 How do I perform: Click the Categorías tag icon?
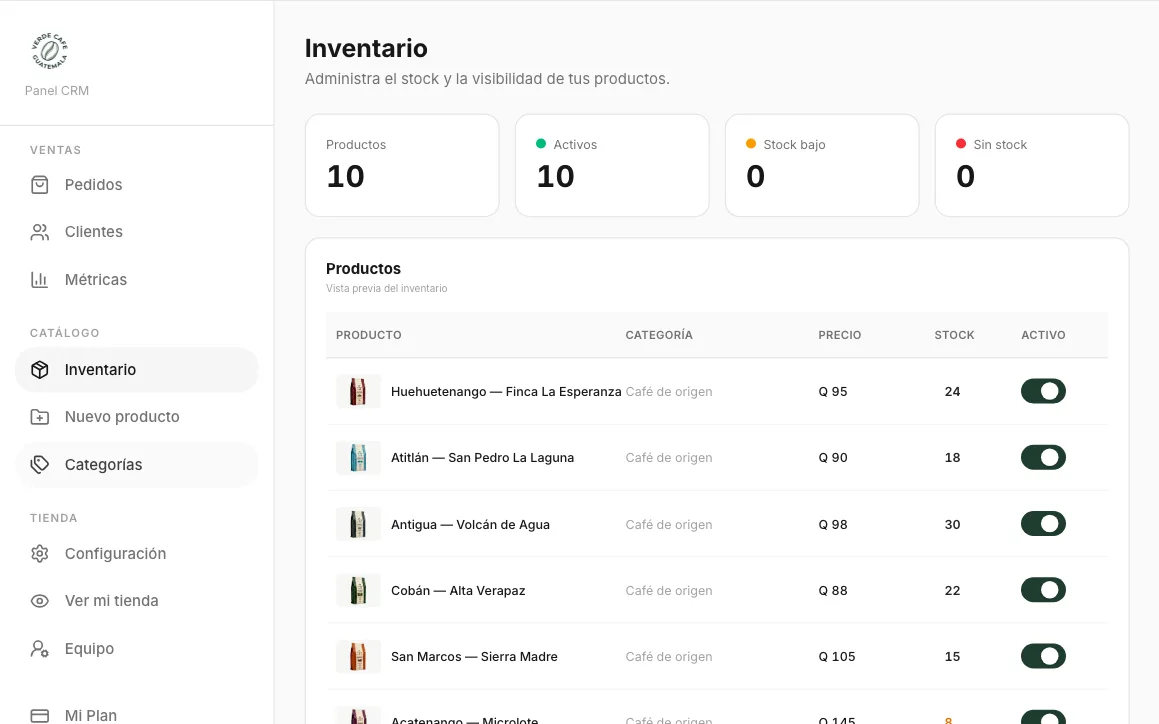pos(40,464)
